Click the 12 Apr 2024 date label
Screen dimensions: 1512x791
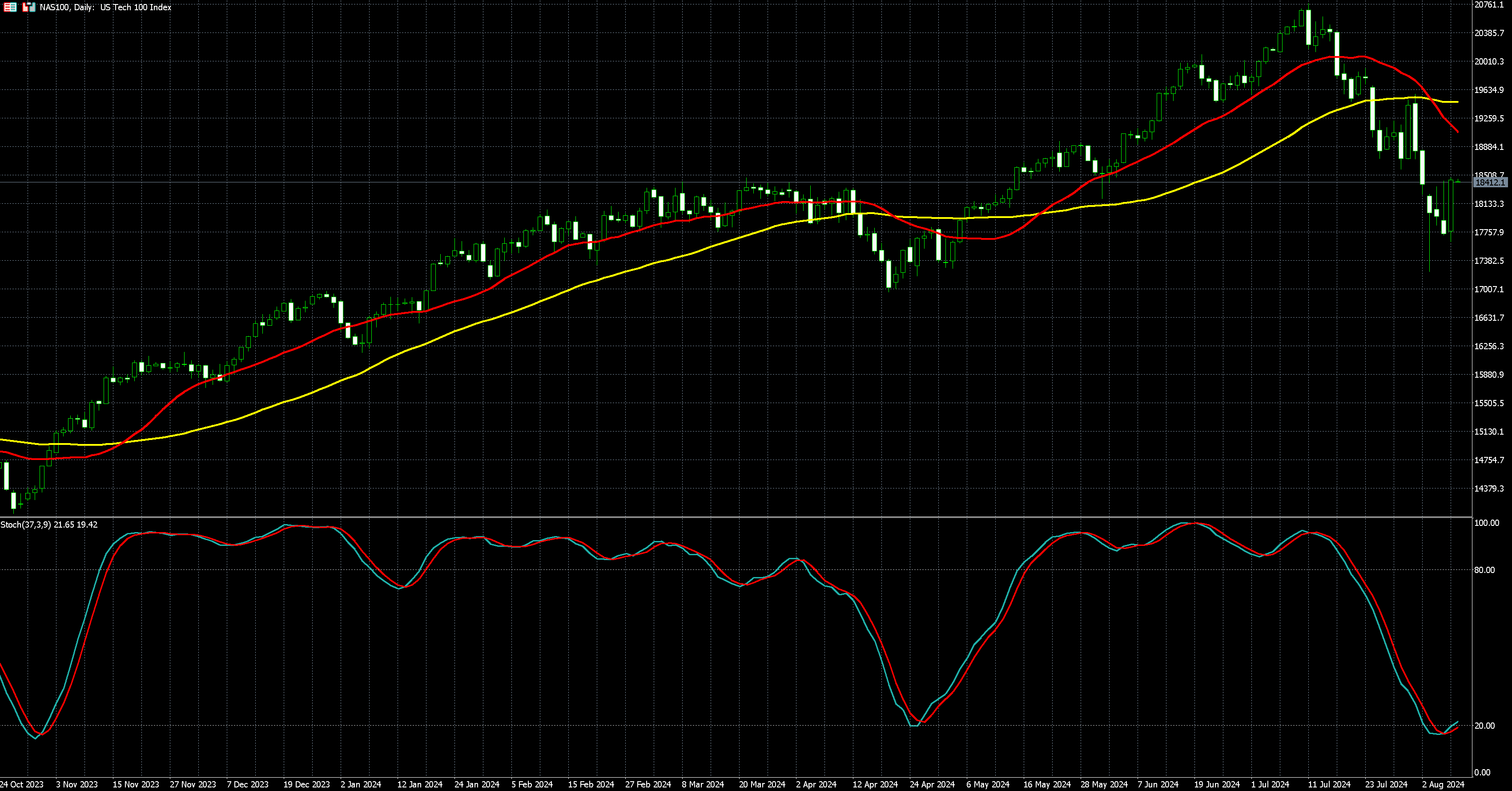[x=875, y=784]
